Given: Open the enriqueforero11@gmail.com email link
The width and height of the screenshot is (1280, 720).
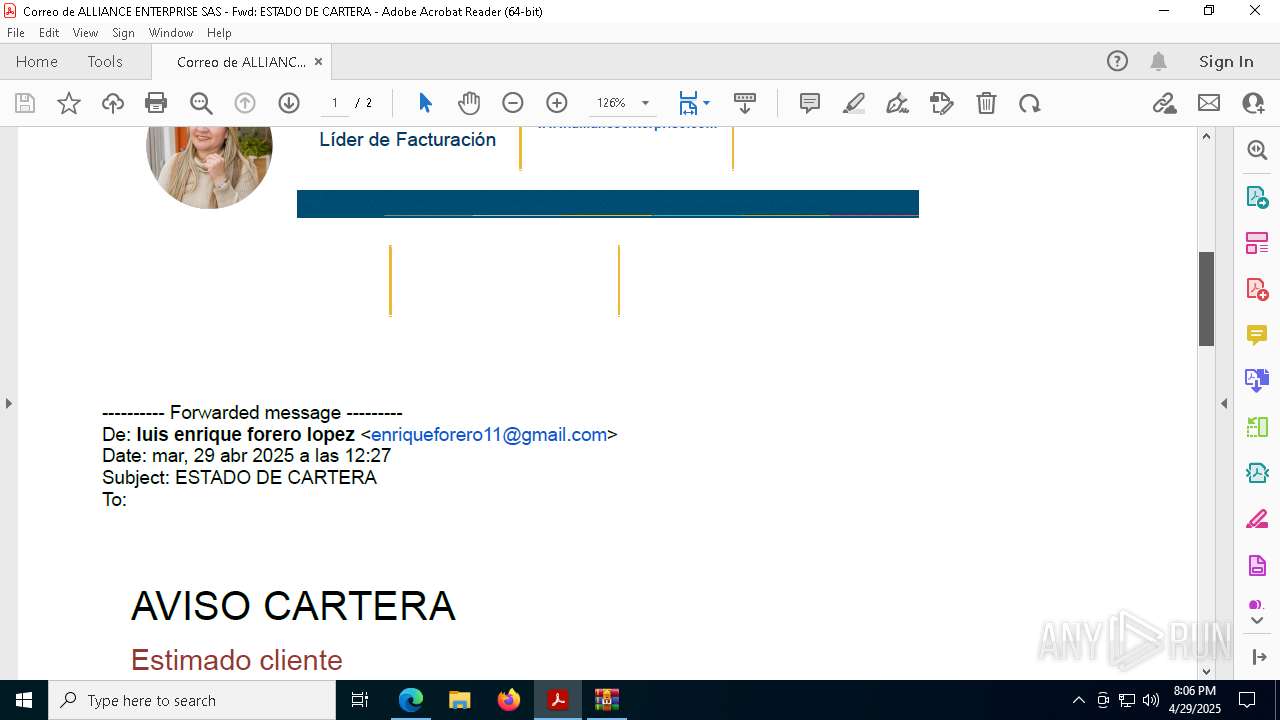Looking at the screenshot, I should coord(489,435).
